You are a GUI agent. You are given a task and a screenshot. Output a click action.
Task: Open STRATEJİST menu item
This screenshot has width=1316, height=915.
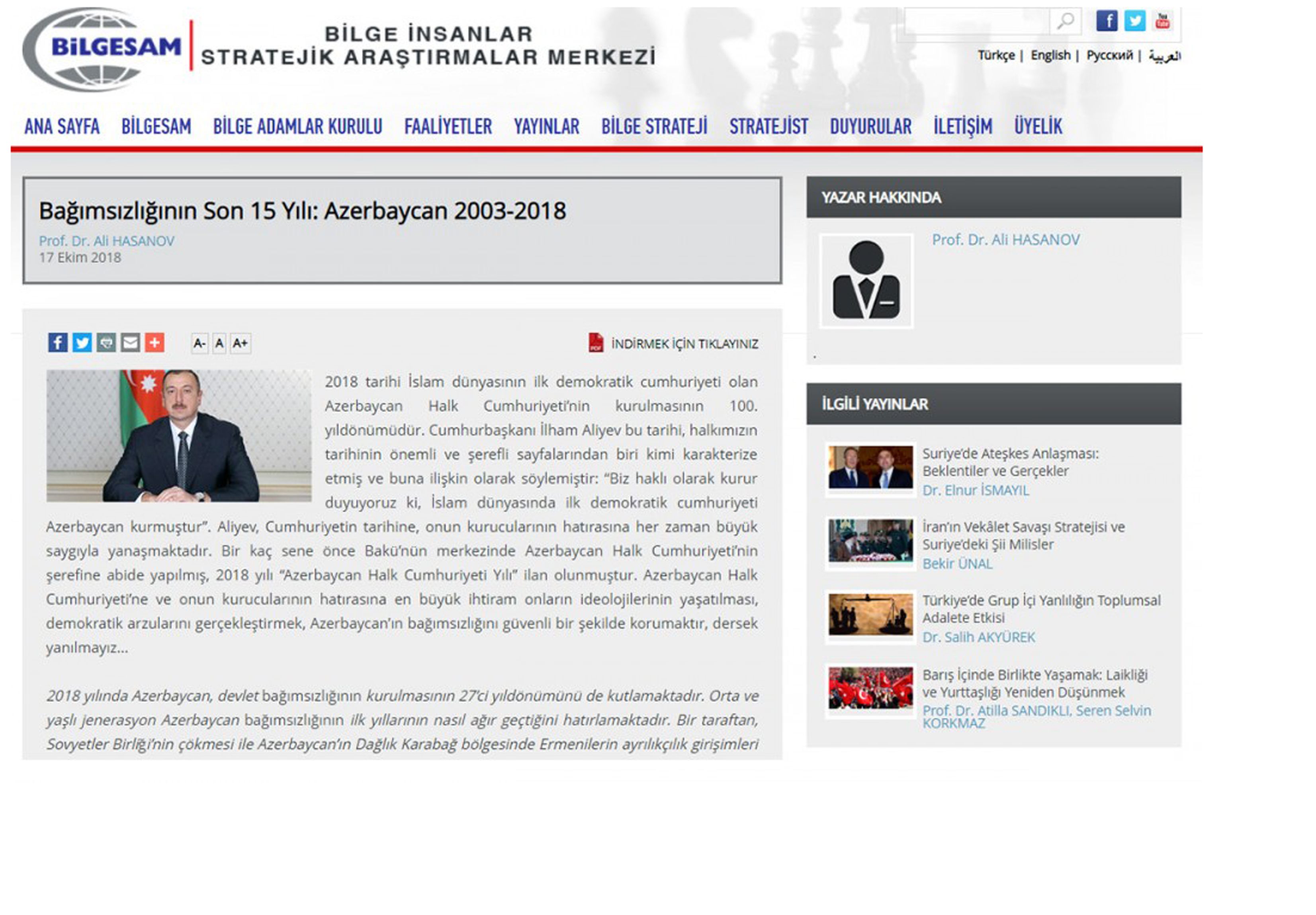click(x=768, y=126)
